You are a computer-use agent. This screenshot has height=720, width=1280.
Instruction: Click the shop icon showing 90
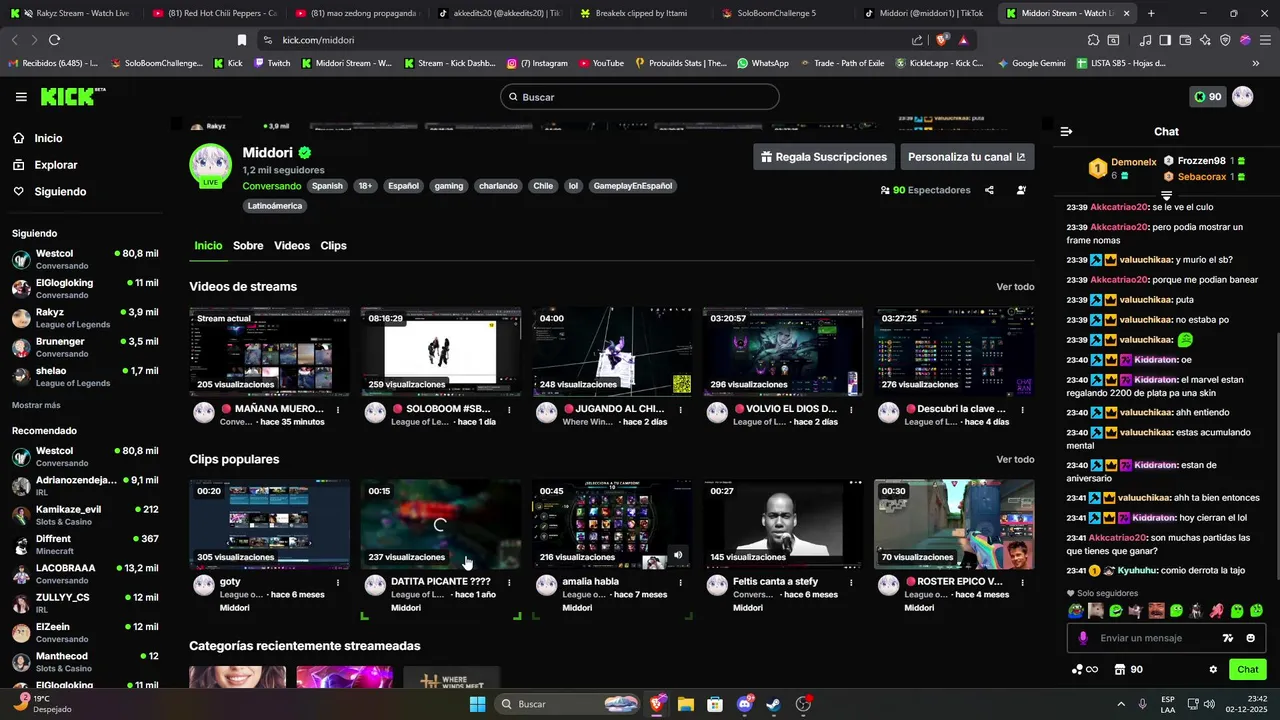1128,669
